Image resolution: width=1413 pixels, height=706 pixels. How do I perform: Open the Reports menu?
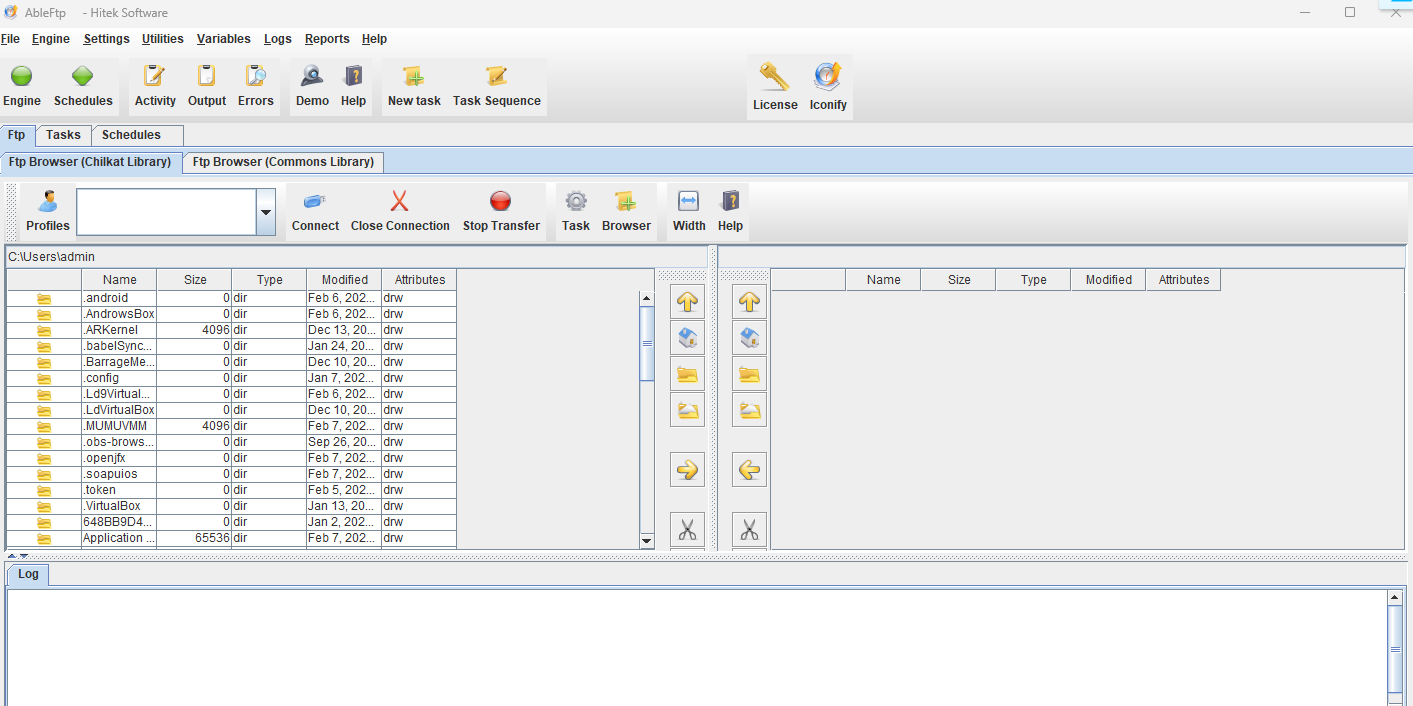pyautogui.click(x=327, y=39)
